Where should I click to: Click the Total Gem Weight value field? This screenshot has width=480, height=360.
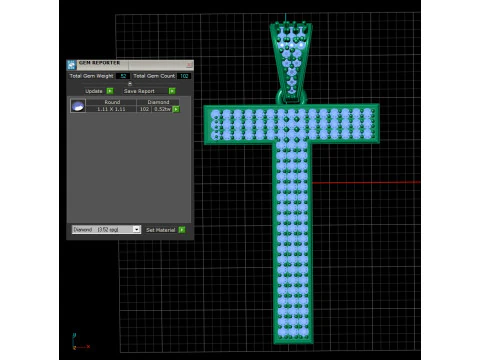click(123, 76)
